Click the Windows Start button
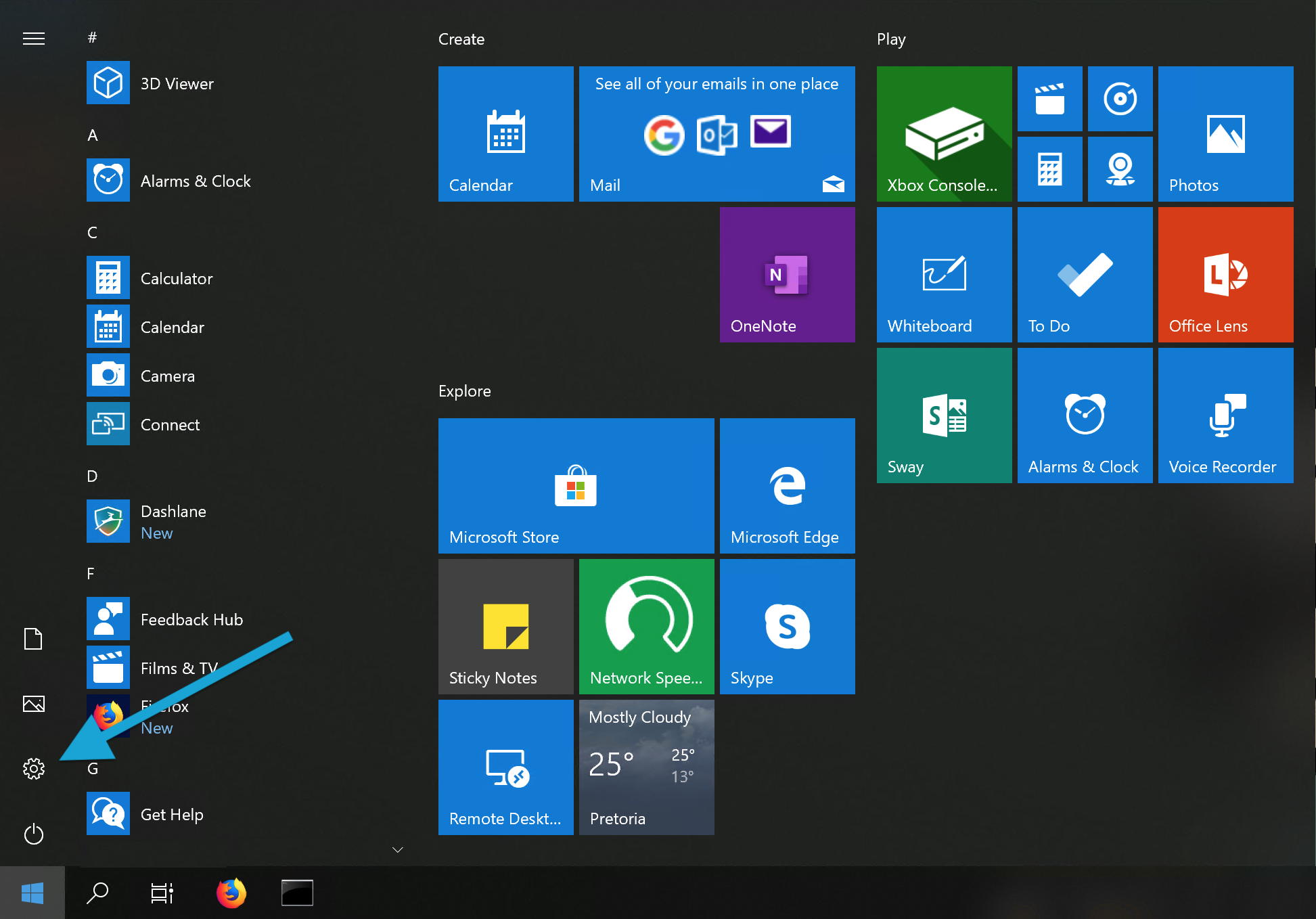The height and width of the screenshot is (919, 1316). click(x=32, y=893)
